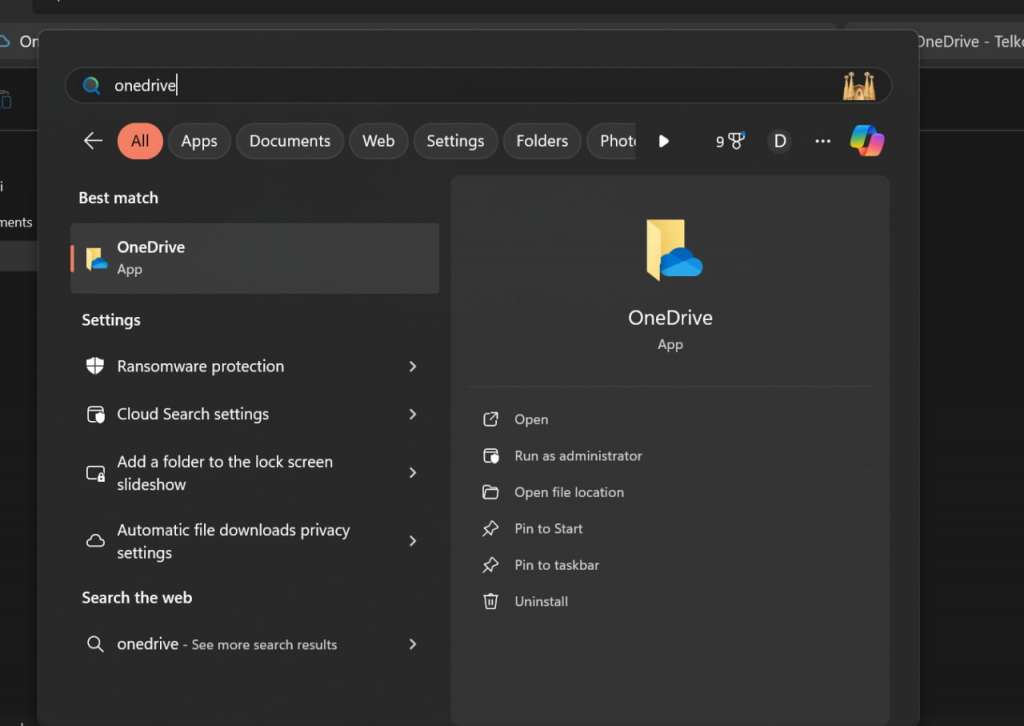Open Windows Copilot from the search bar

[x=866, y=141]
